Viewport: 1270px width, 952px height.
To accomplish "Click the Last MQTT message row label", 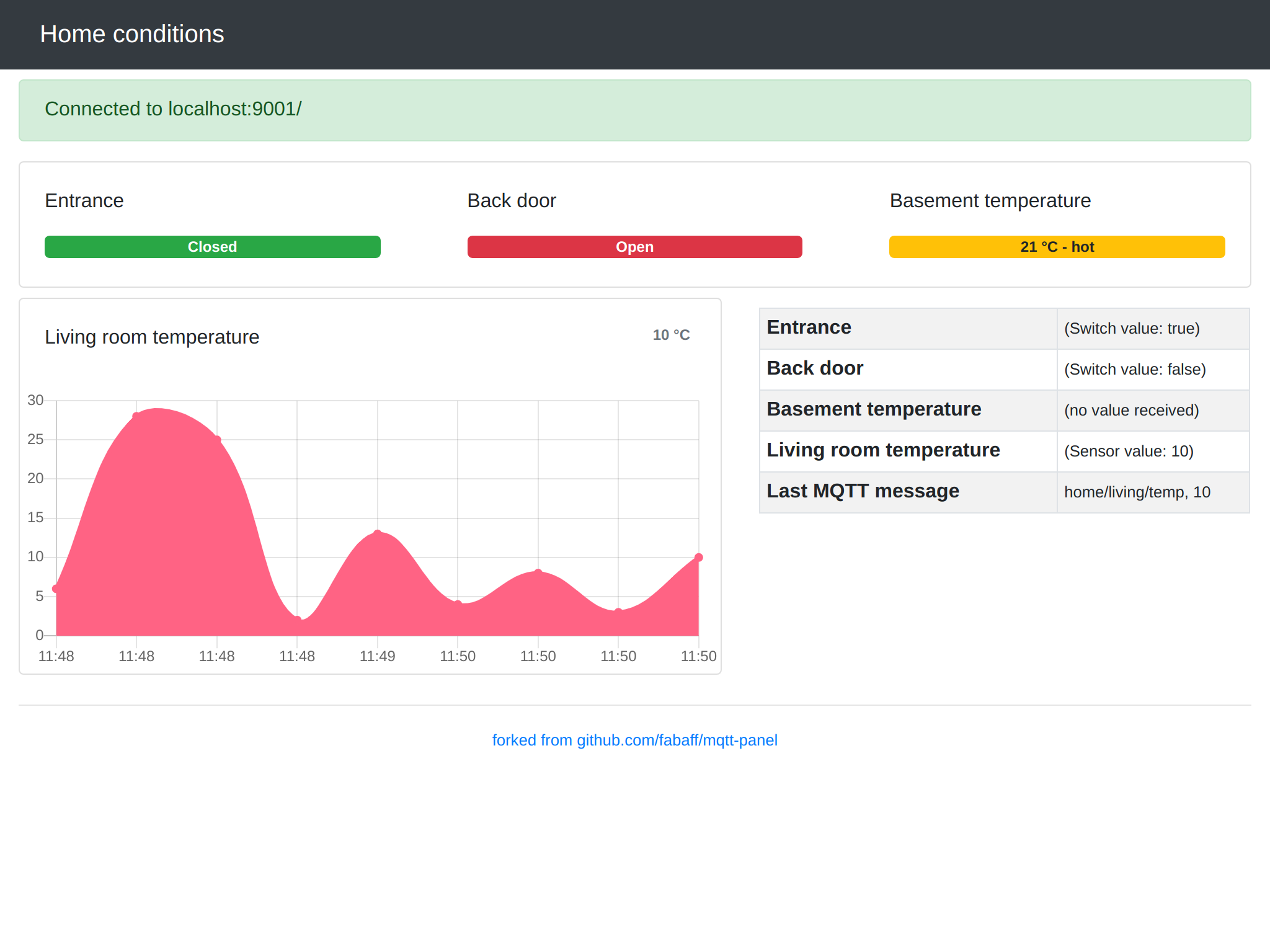I will click(x=863, y=491).
